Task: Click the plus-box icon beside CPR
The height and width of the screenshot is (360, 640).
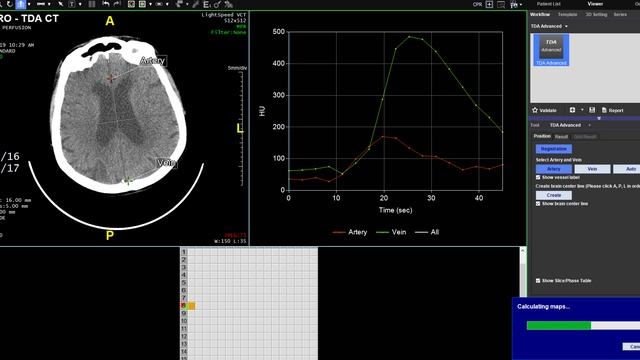Action: [x=489, y=4]
